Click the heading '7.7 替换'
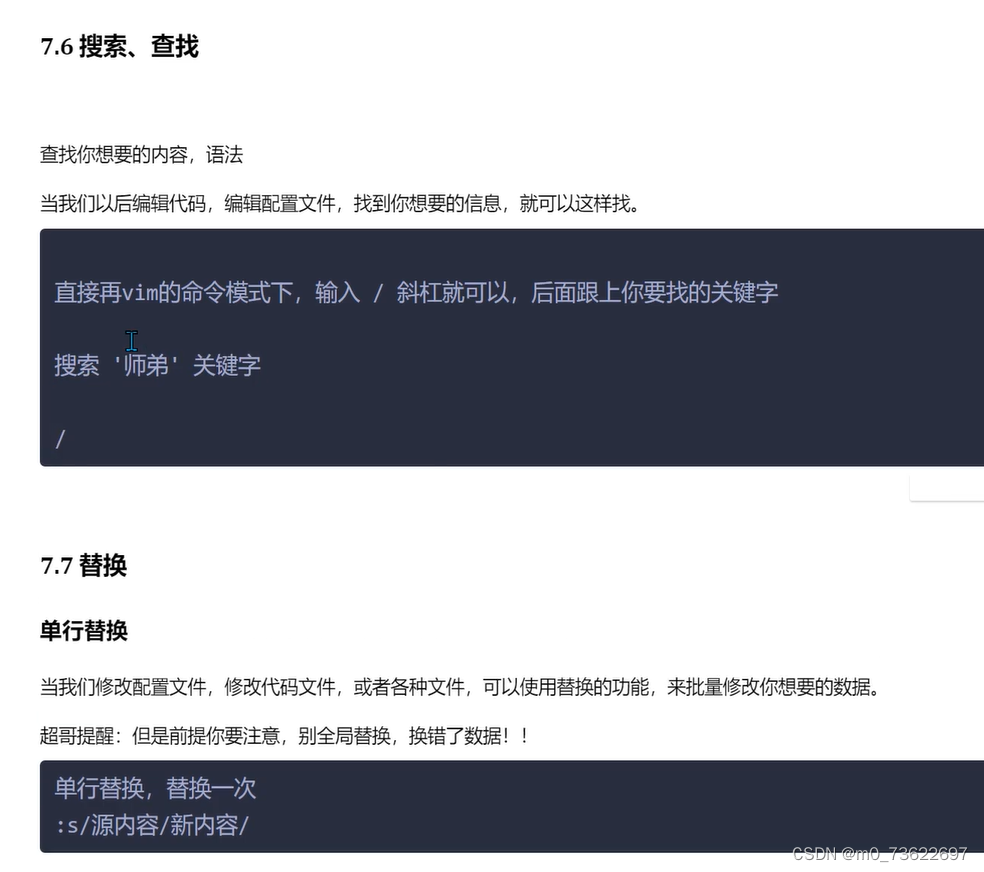The image size is (984, 872). tap(83, 565)
